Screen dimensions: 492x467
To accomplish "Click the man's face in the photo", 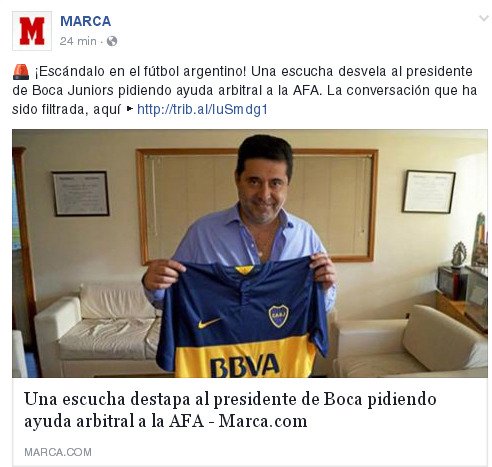I will pyautogui.click(x=264, y=191).
